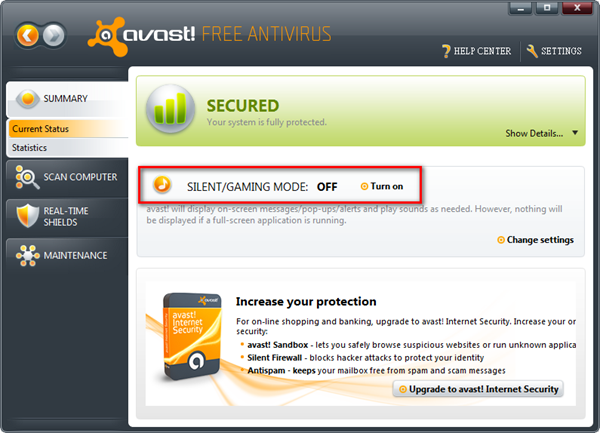
Task: Click the avast! Internet Security box image
Action: coord(192,337)
